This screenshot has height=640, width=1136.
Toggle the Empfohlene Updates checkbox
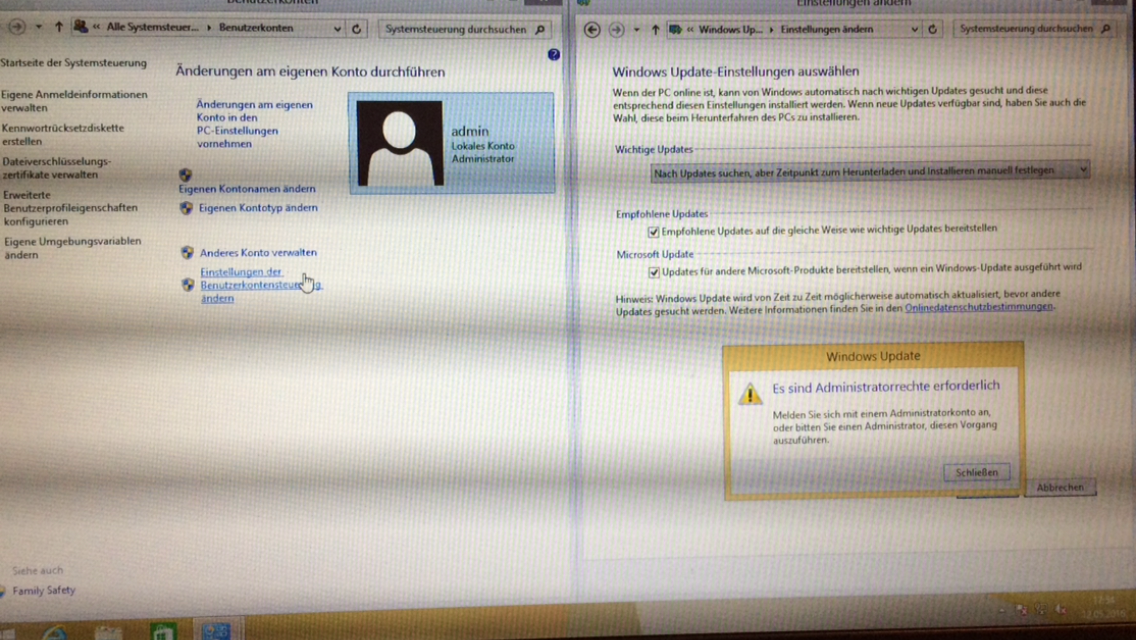[654, 231]
